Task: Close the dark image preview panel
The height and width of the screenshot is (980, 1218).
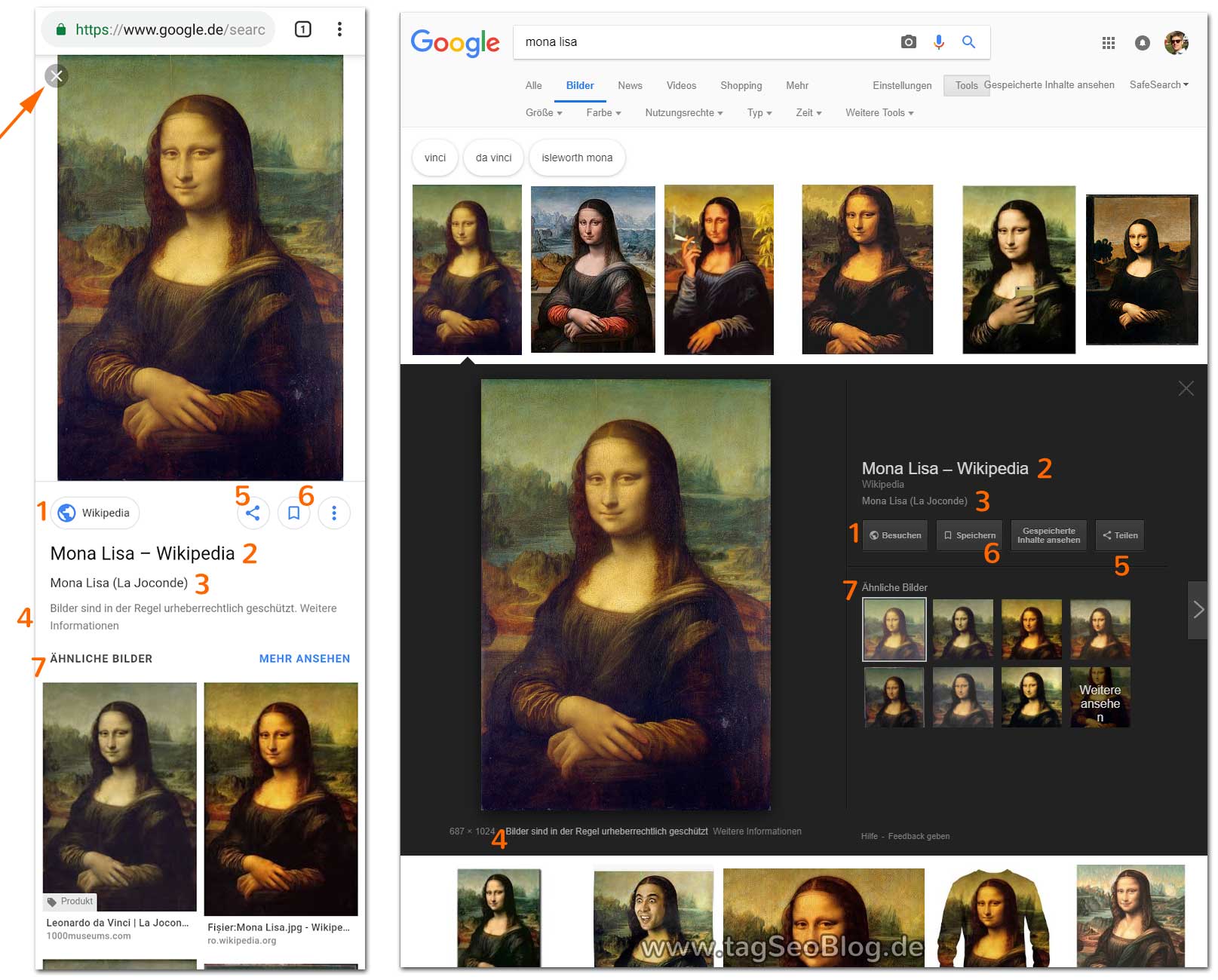Action: coord(1186,388)
